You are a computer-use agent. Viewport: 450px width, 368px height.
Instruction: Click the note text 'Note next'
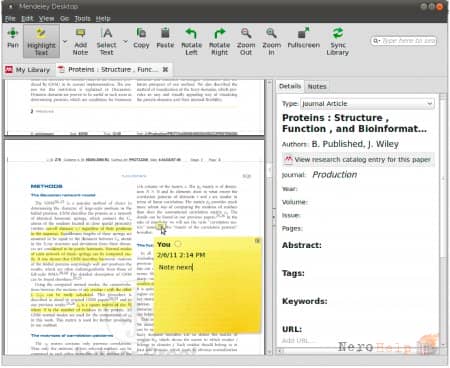(x=176, y=267)
